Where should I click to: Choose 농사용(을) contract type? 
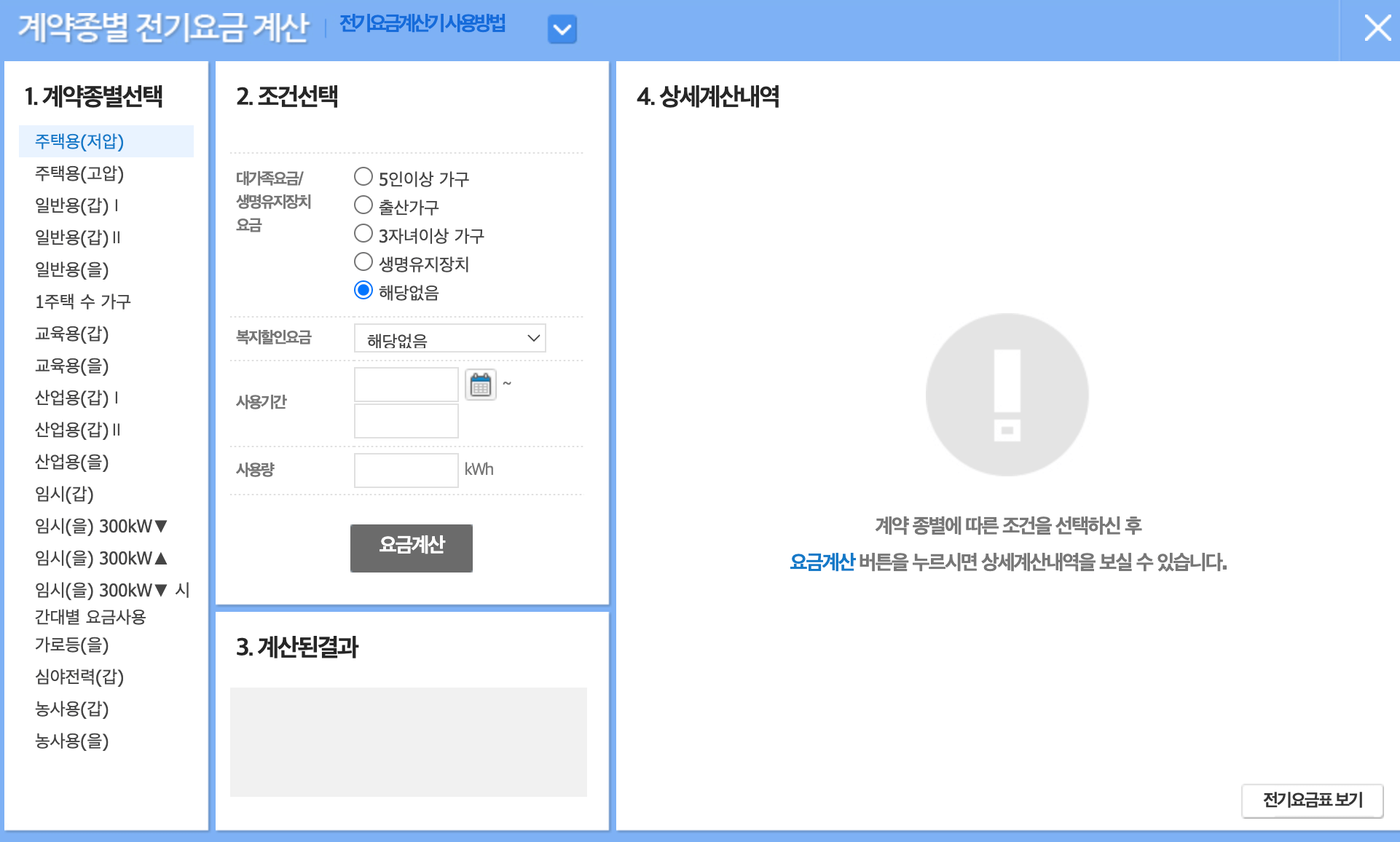tap(72, 741)
